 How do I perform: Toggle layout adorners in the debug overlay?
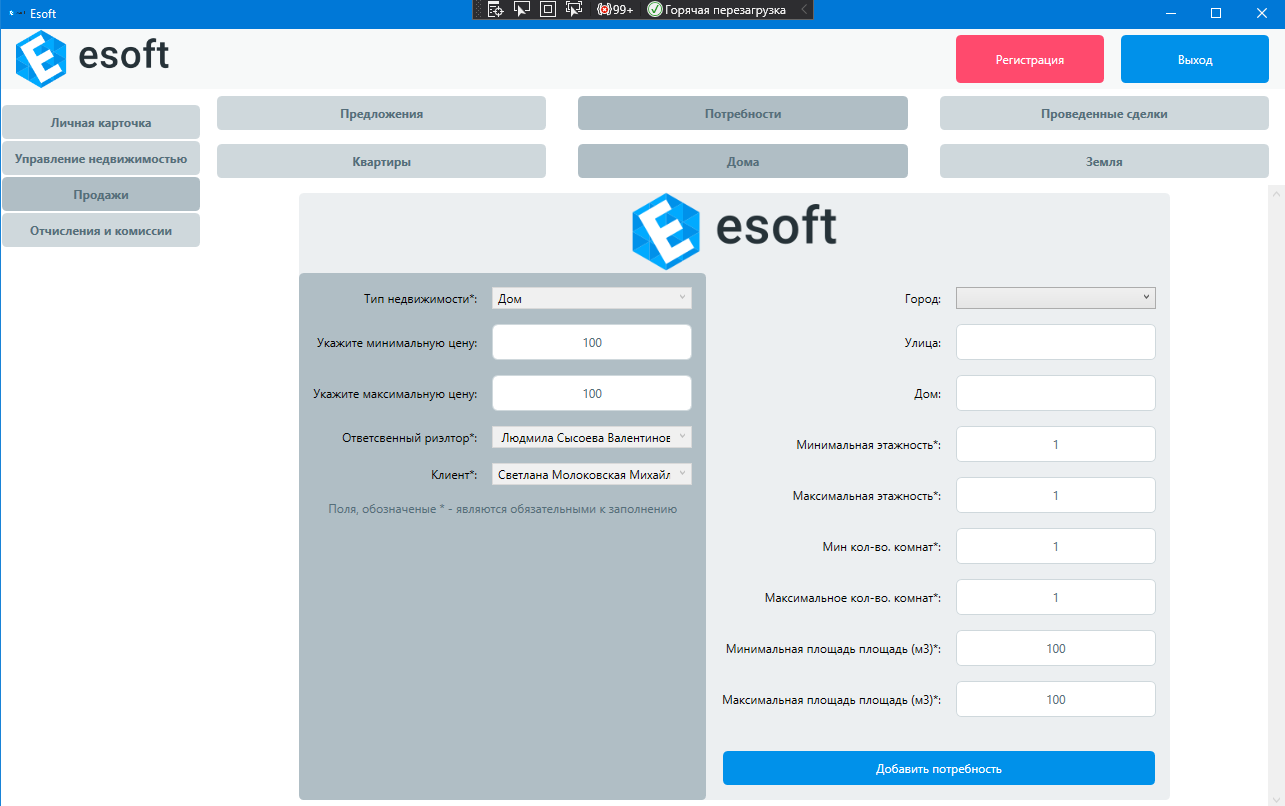pyautogui.click(x=546, y=9)
